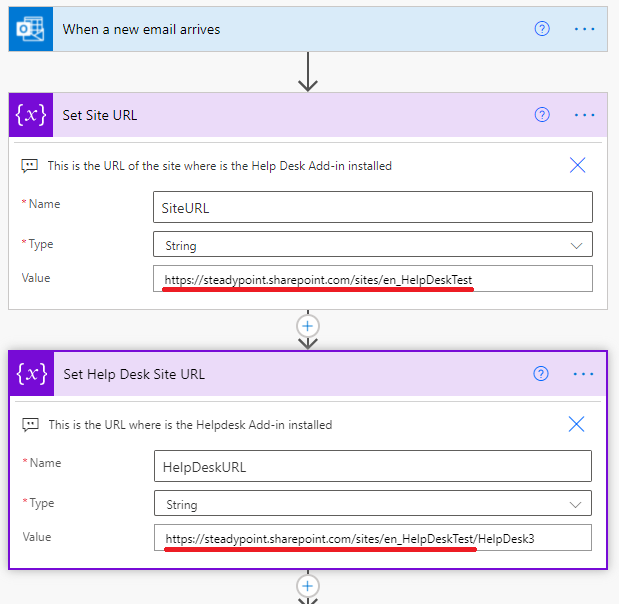This screenshot has height=604, width=619.
Task: Click the SiteURL name field
Action: pos(373,207)
